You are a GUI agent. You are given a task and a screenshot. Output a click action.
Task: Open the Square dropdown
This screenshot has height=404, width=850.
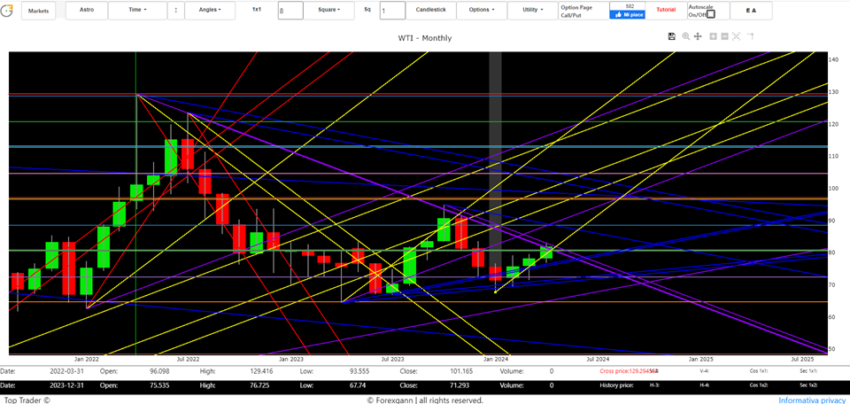pyautogui.click(x=329, y=10)
